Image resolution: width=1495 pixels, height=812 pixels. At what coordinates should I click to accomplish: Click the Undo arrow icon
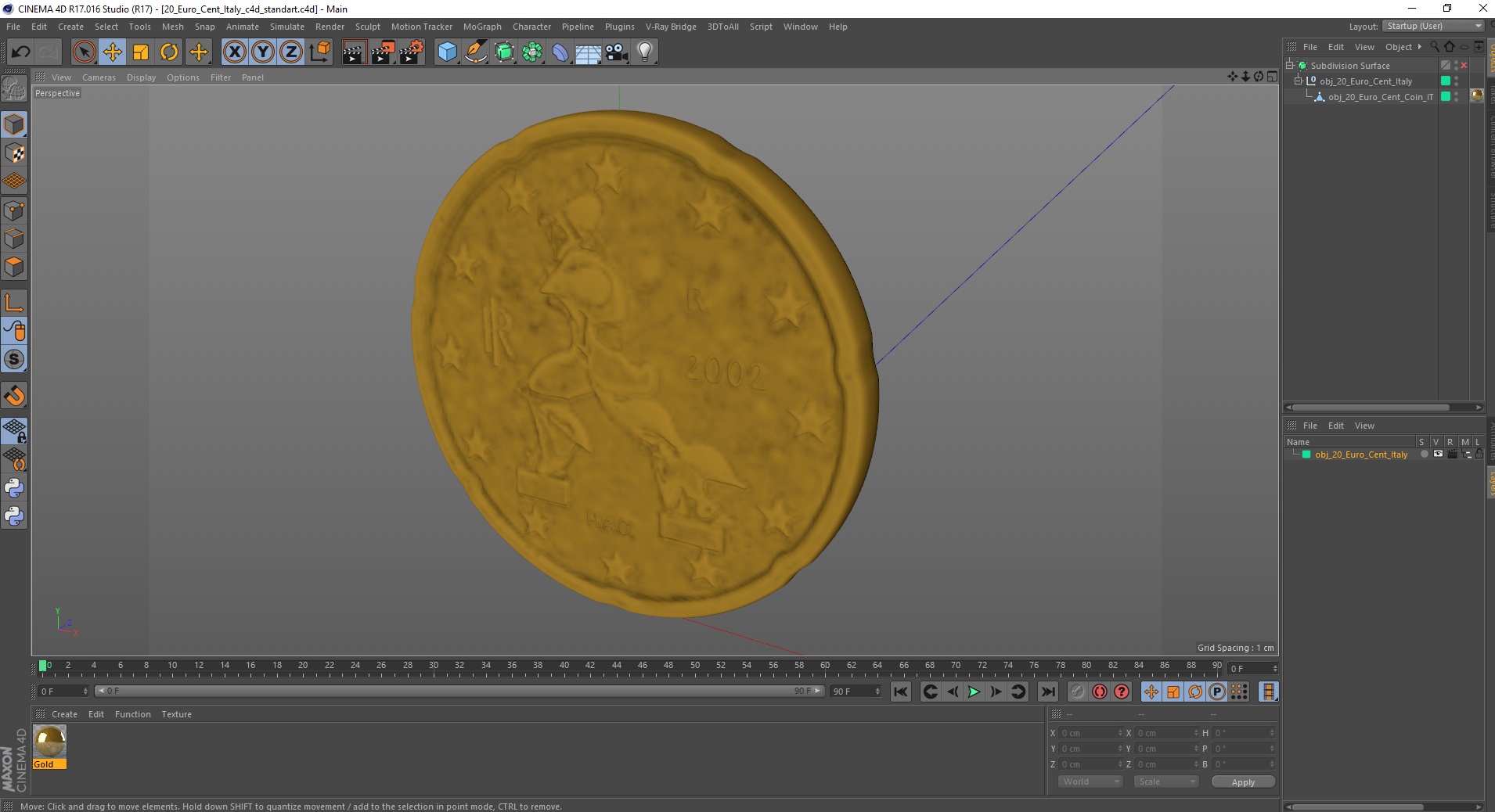coord(20,52)
